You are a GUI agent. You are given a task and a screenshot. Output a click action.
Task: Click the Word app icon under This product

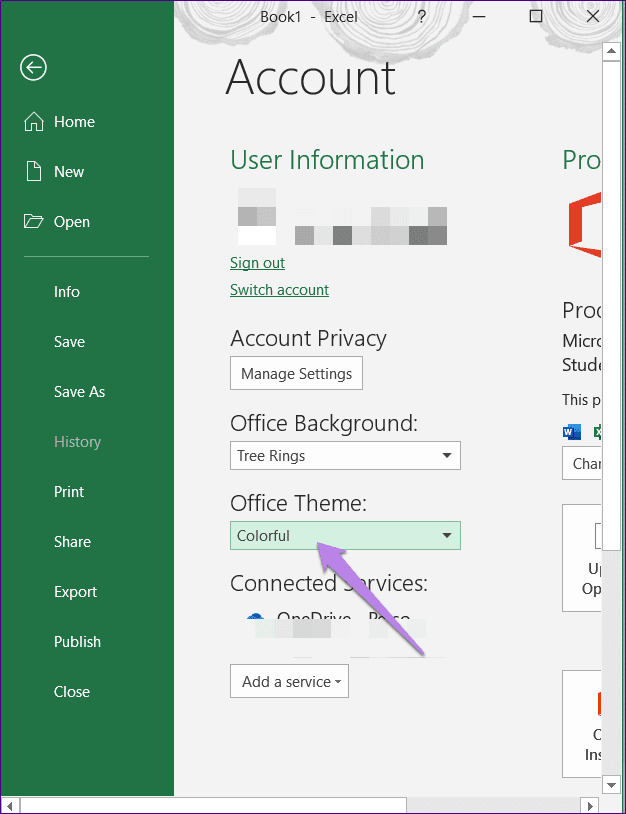pyautogui.click(x=572, y=431)
